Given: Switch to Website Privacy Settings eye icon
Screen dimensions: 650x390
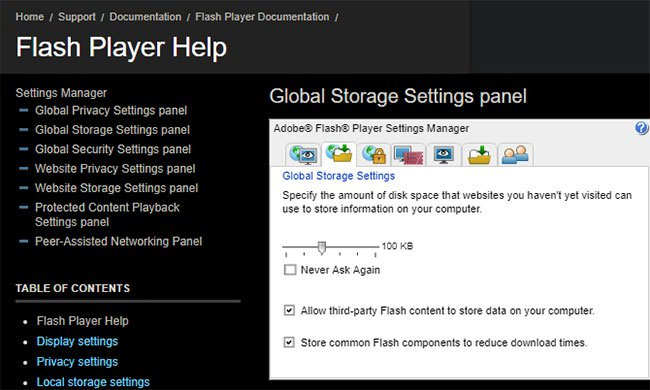Looking at the screenshot, I should click(444, 155).
